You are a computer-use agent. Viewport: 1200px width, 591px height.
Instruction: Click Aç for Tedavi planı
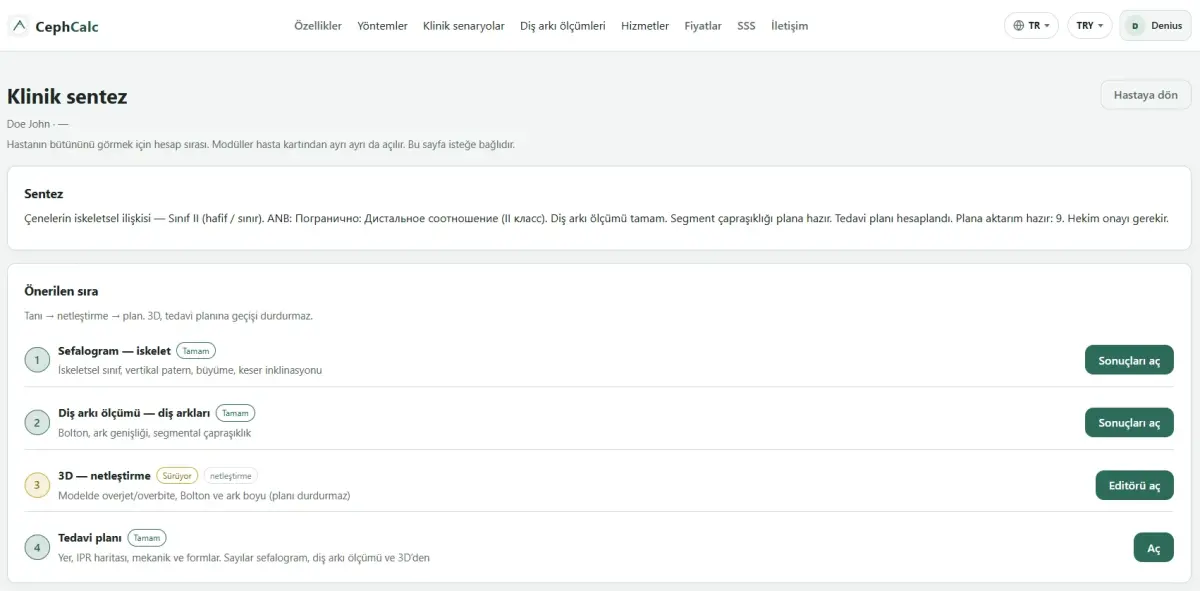coord(1154,548)
